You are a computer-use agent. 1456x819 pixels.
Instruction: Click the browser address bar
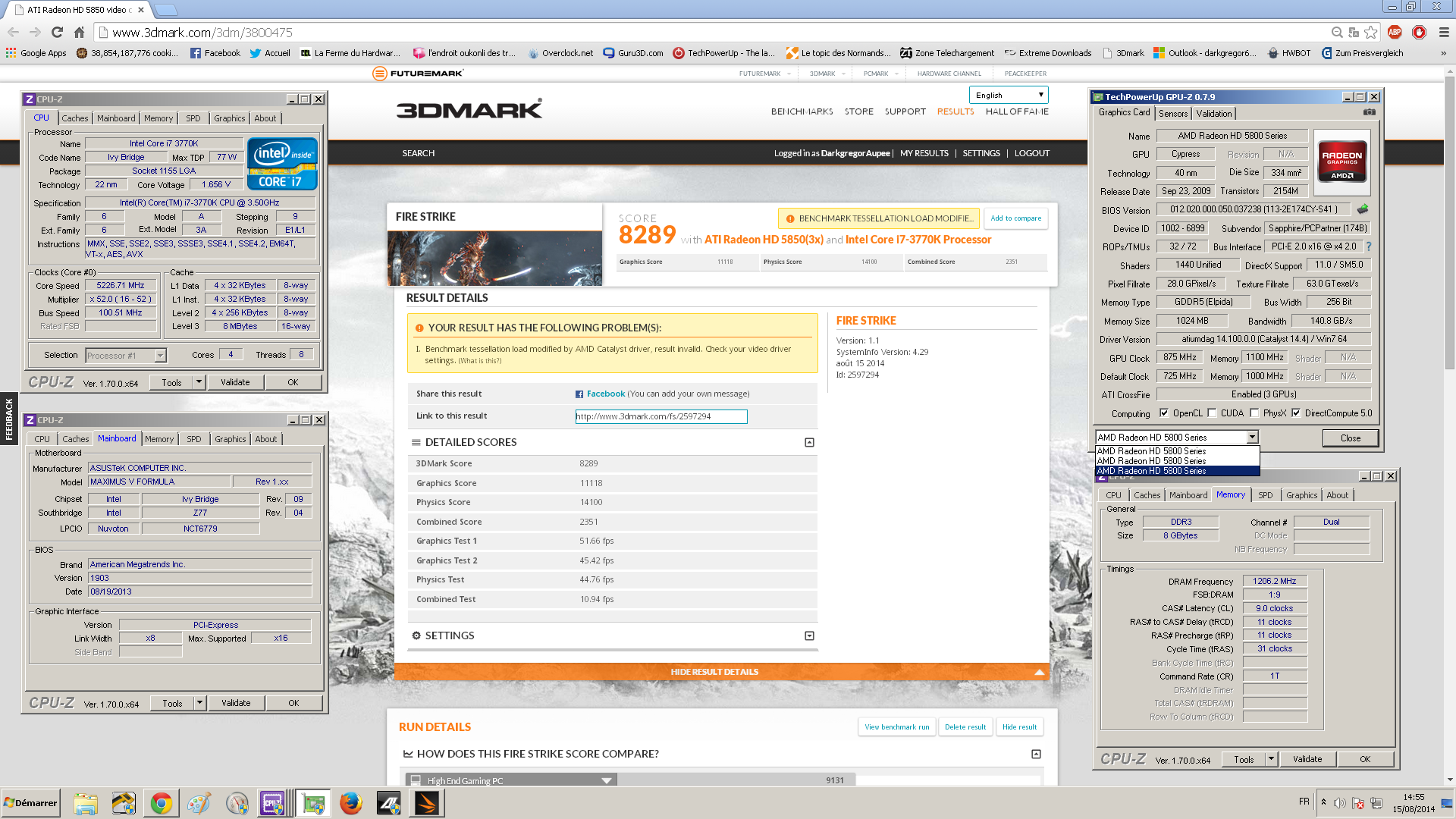[713, 32]
